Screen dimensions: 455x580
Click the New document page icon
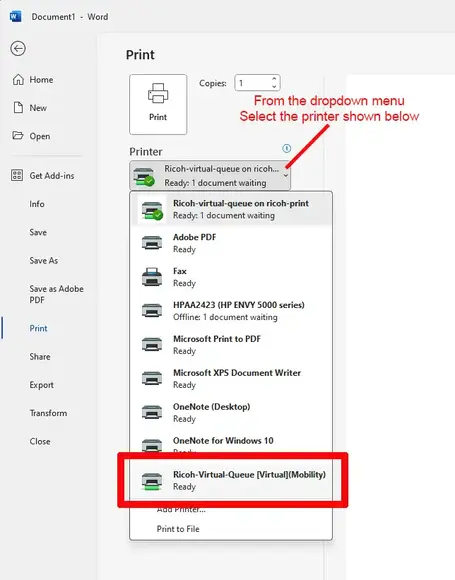tap(18, 108)
